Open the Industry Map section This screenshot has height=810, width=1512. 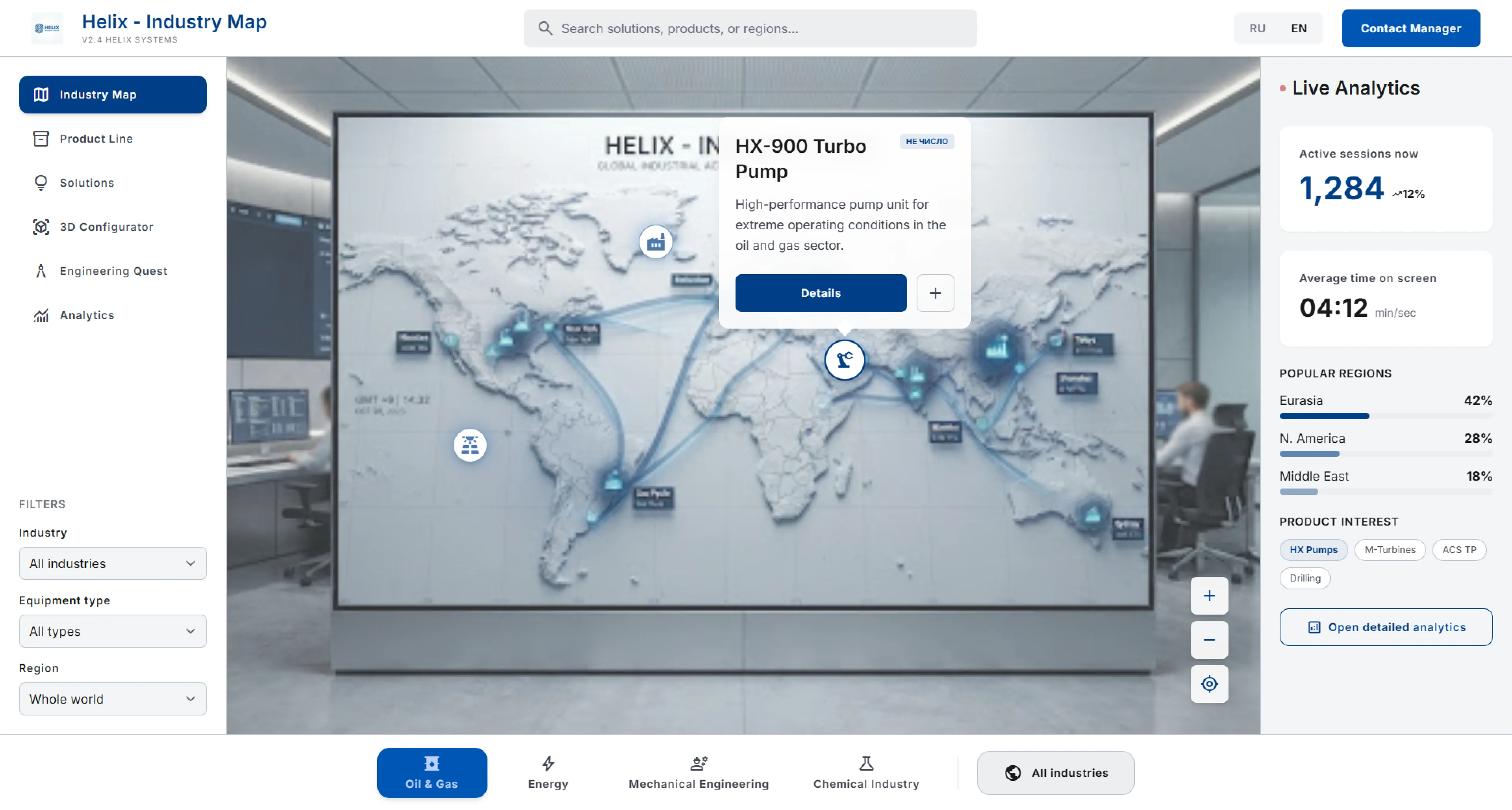(113, 95)
